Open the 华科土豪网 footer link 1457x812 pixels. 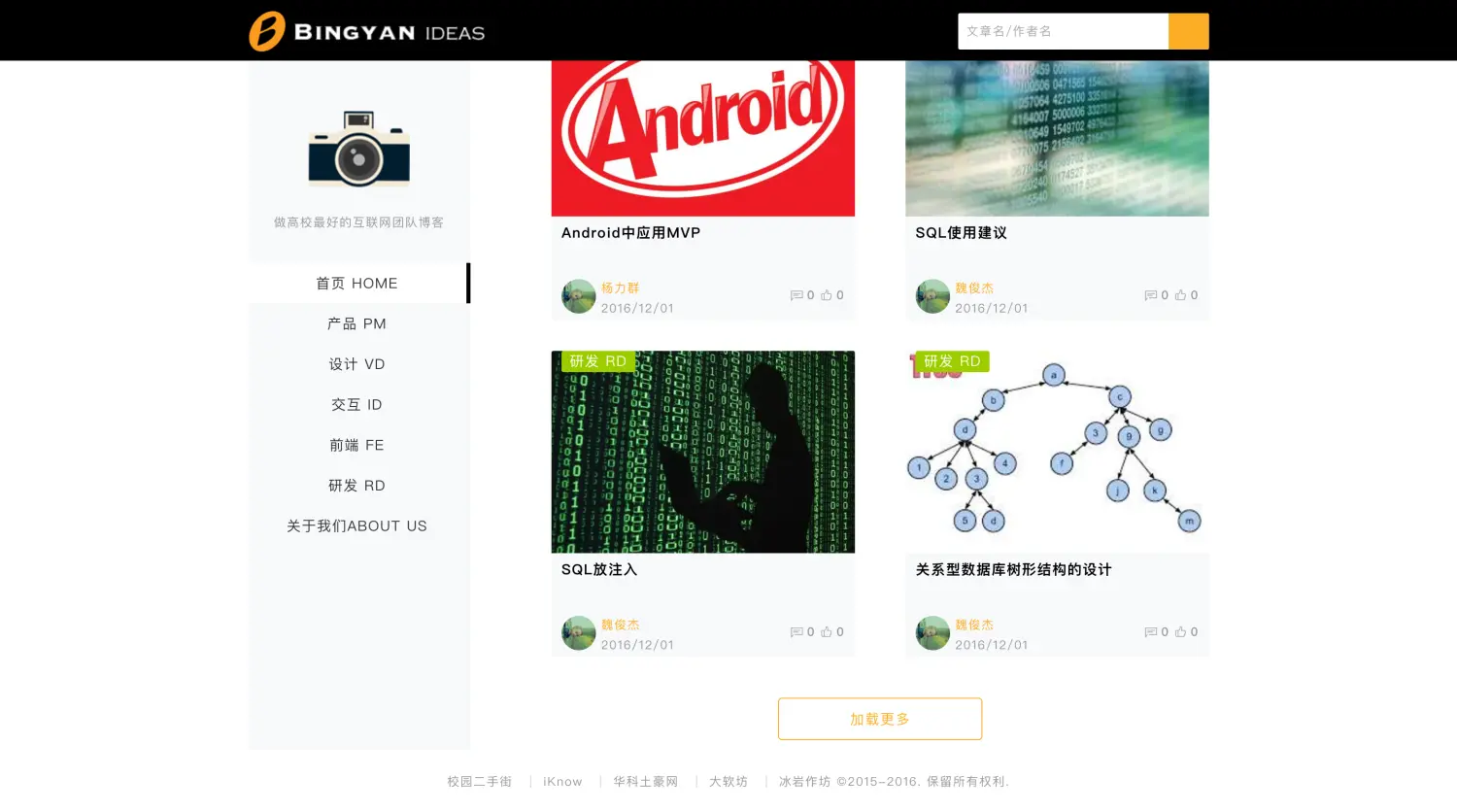coord(645,782)
